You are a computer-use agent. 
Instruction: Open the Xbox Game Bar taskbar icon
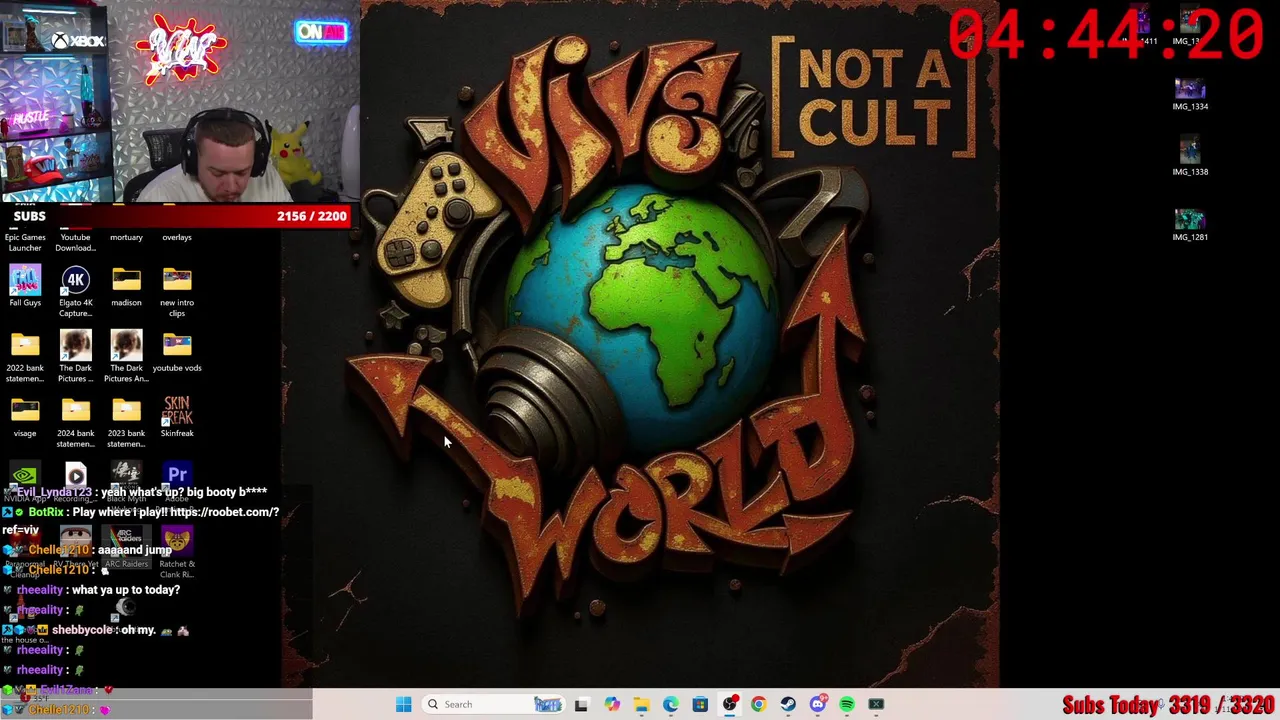[876, 704]
